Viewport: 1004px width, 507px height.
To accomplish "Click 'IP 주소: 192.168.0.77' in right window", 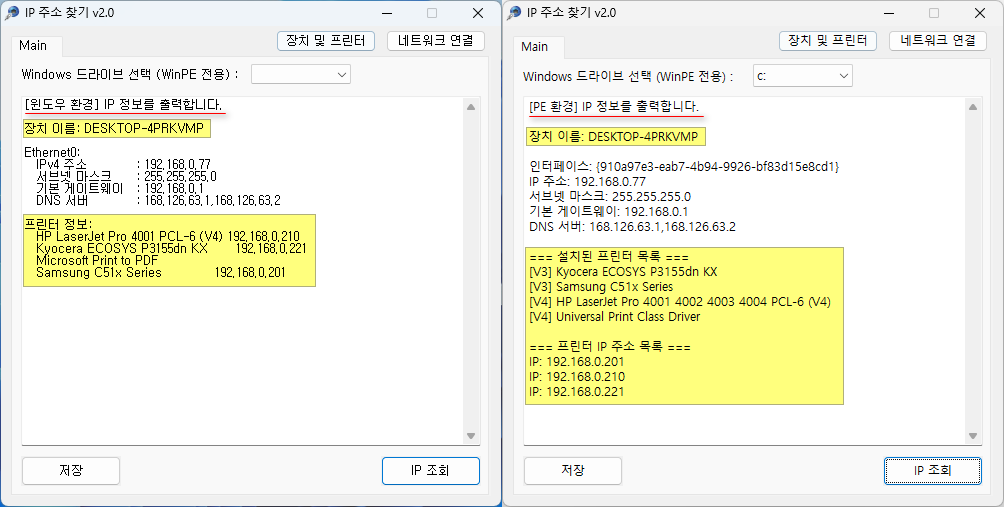I will click(587, 182).
